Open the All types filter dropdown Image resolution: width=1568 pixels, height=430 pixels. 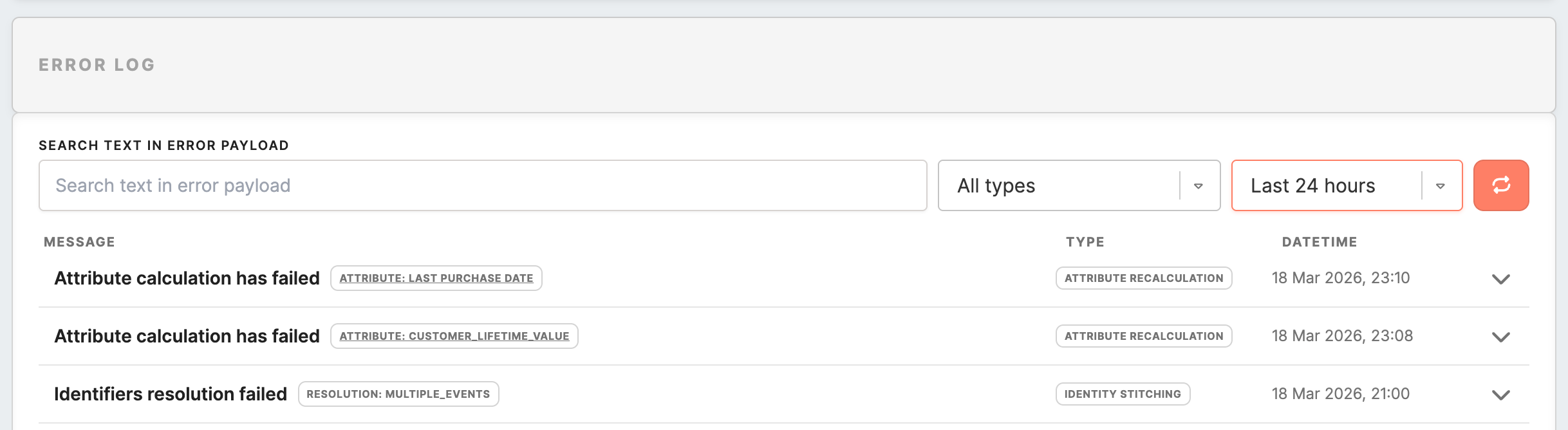pos(1079,185)
